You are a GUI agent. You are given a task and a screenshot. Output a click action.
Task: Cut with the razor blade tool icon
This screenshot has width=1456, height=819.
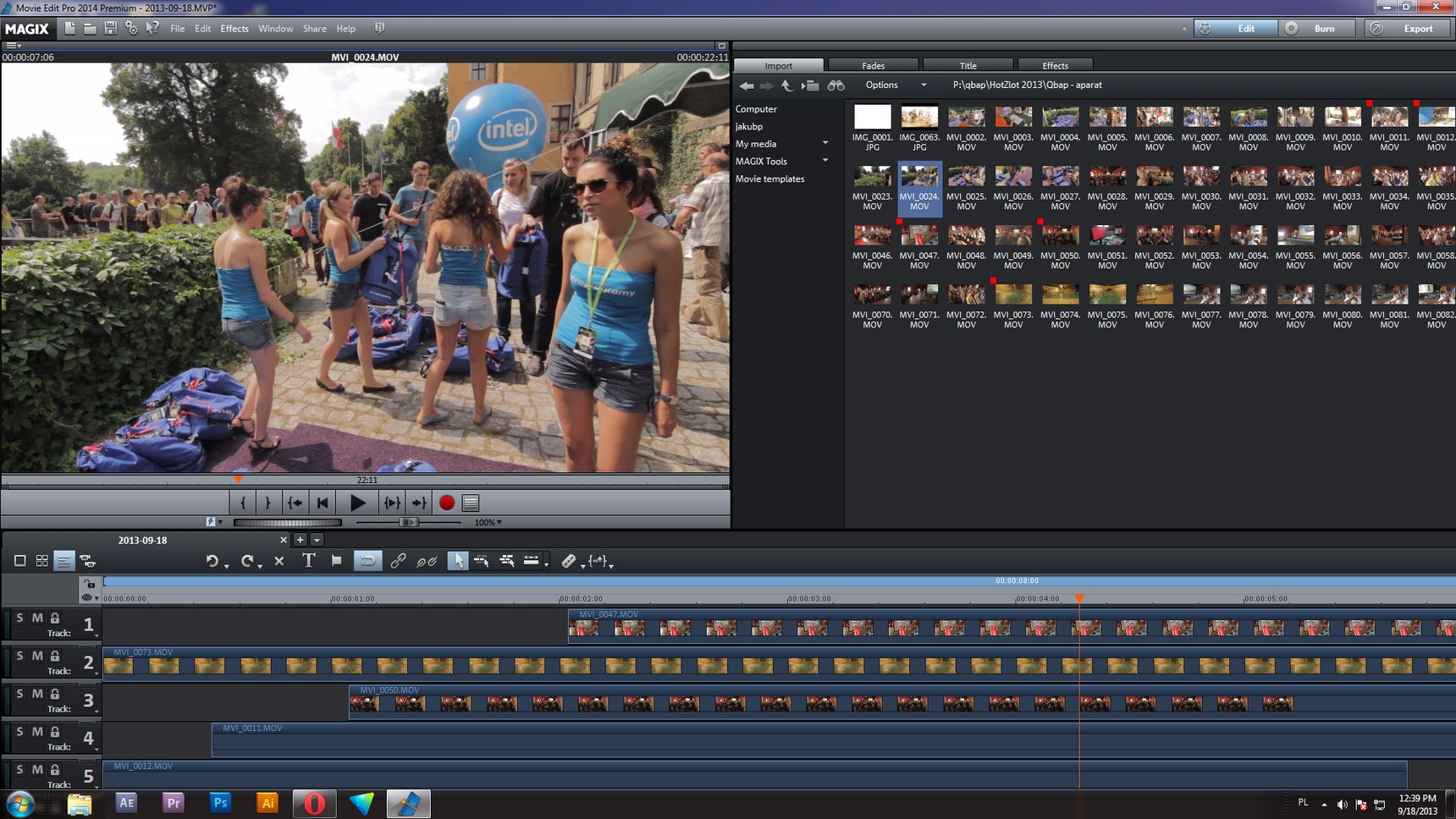tap(568, 560)
